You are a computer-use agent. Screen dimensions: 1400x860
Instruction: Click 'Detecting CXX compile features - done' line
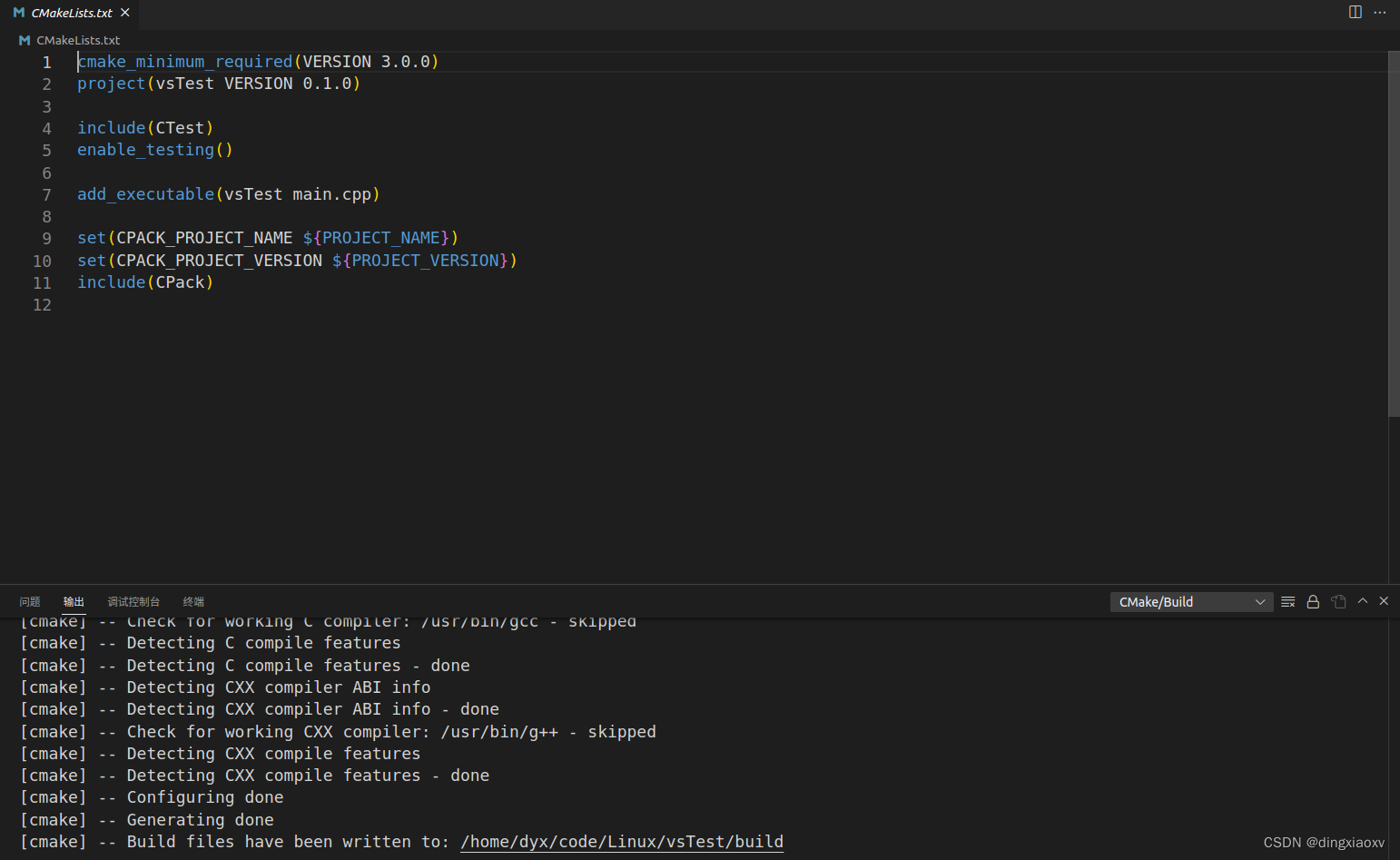254,776
